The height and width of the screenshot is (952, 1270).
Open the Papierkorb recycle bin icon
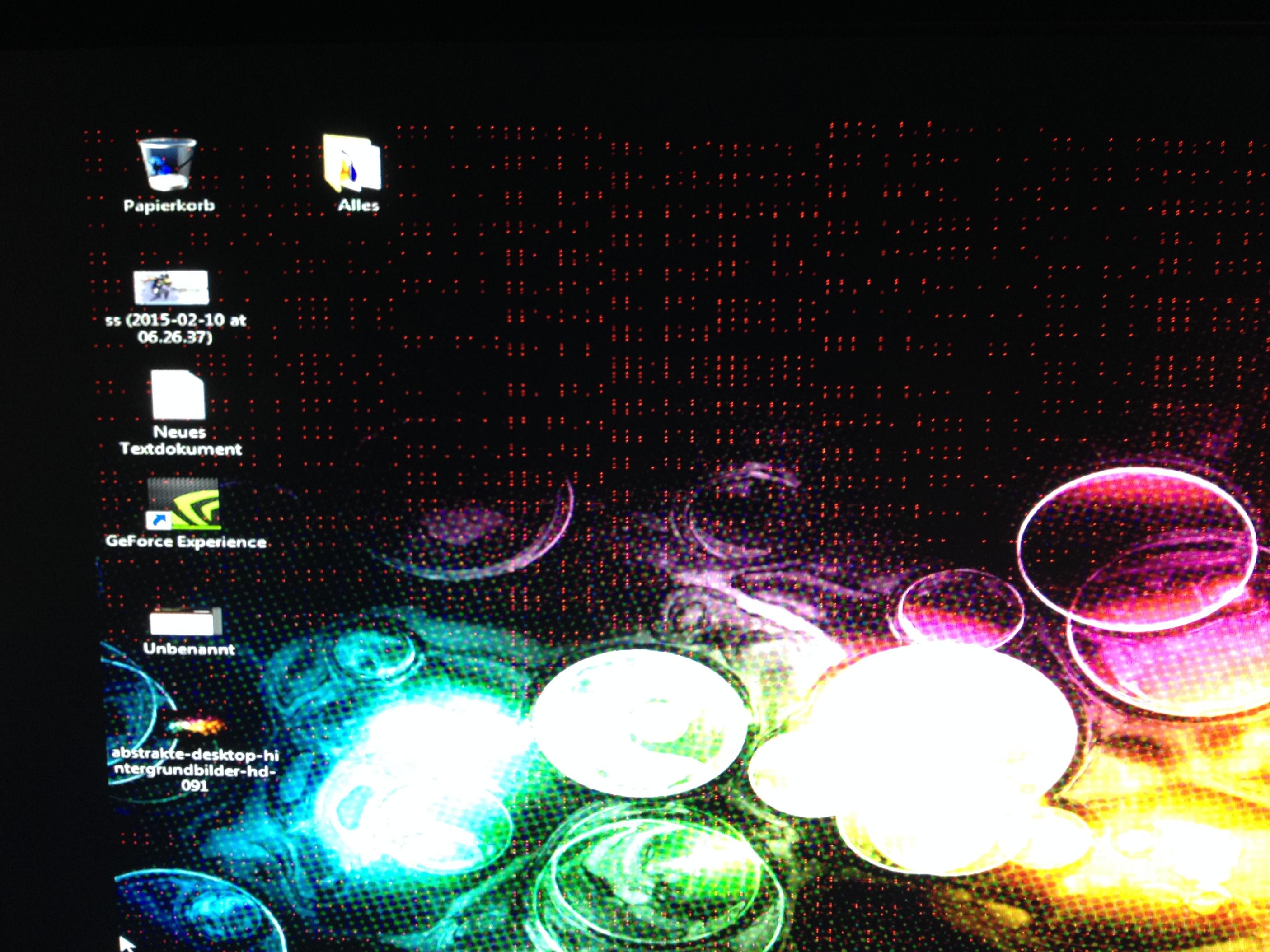(x=168, y=165)
